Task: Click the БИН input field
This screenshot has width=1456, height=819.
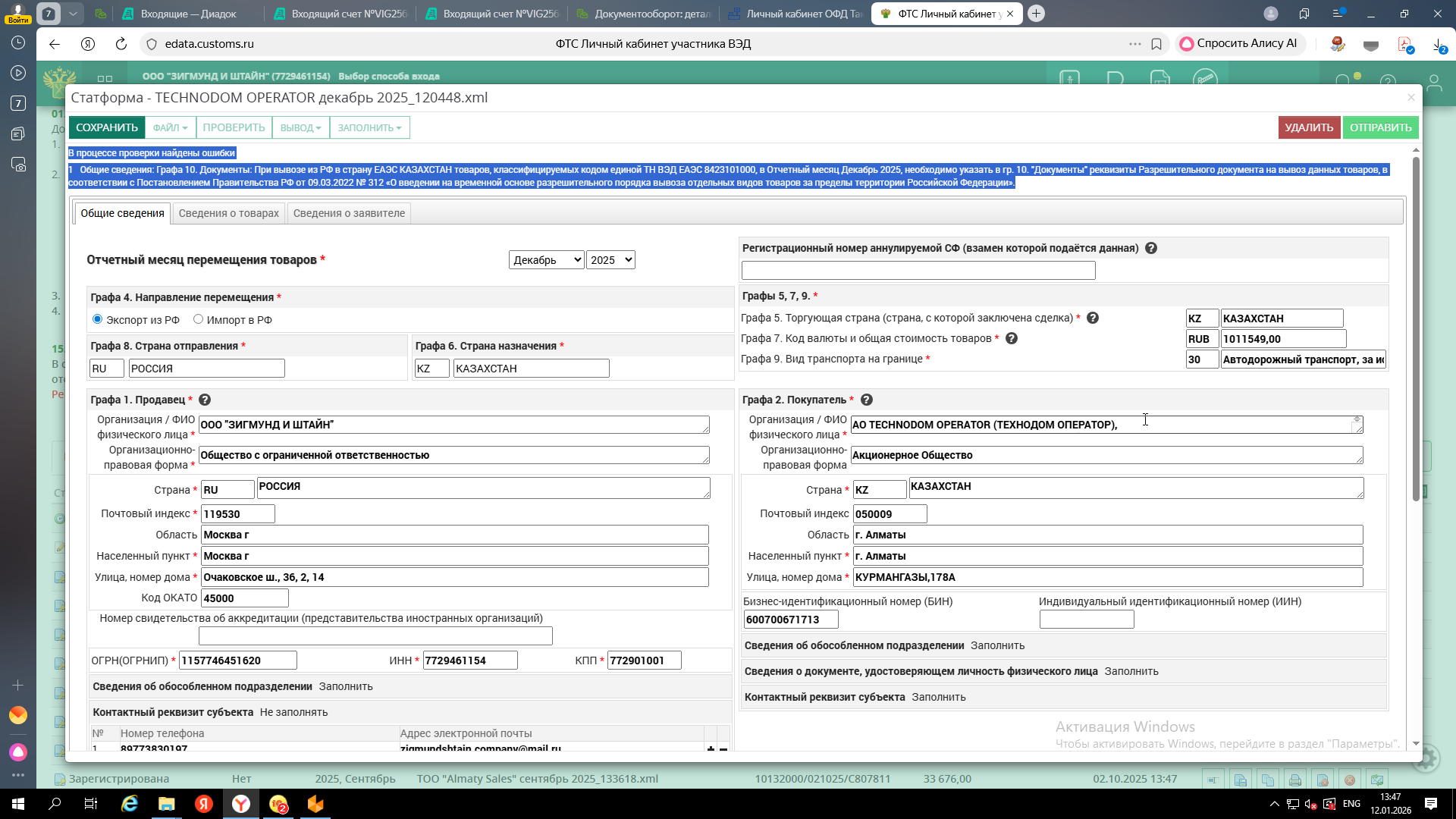Action: coord(791,620)
